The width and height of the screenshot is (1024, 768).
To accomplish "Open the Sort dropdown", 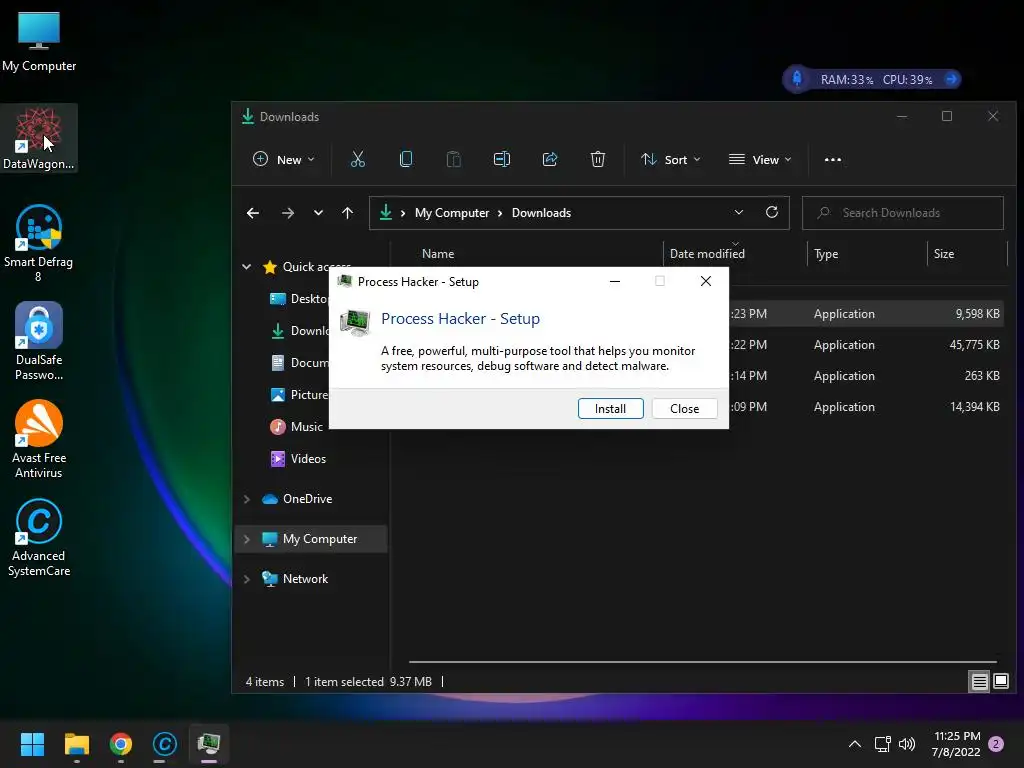I will click(671, 159).
